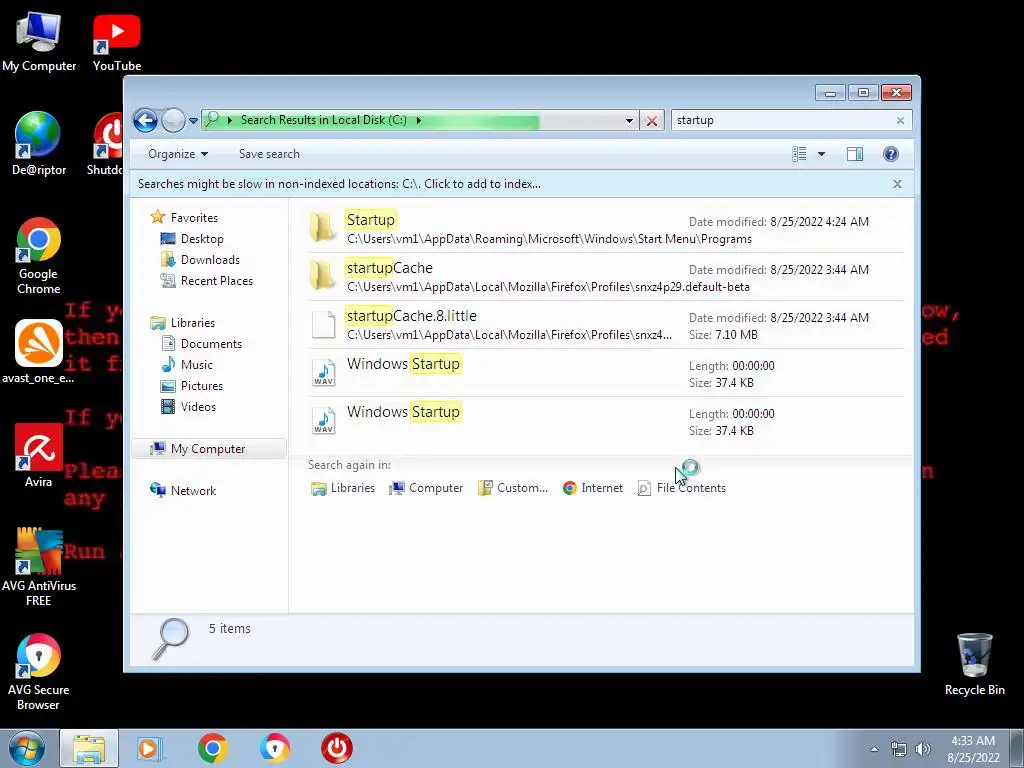Screen dimensions: 1024x768
Task: Dismiss the non-indexed locations info bar
Action: click(x=897, y=184)
